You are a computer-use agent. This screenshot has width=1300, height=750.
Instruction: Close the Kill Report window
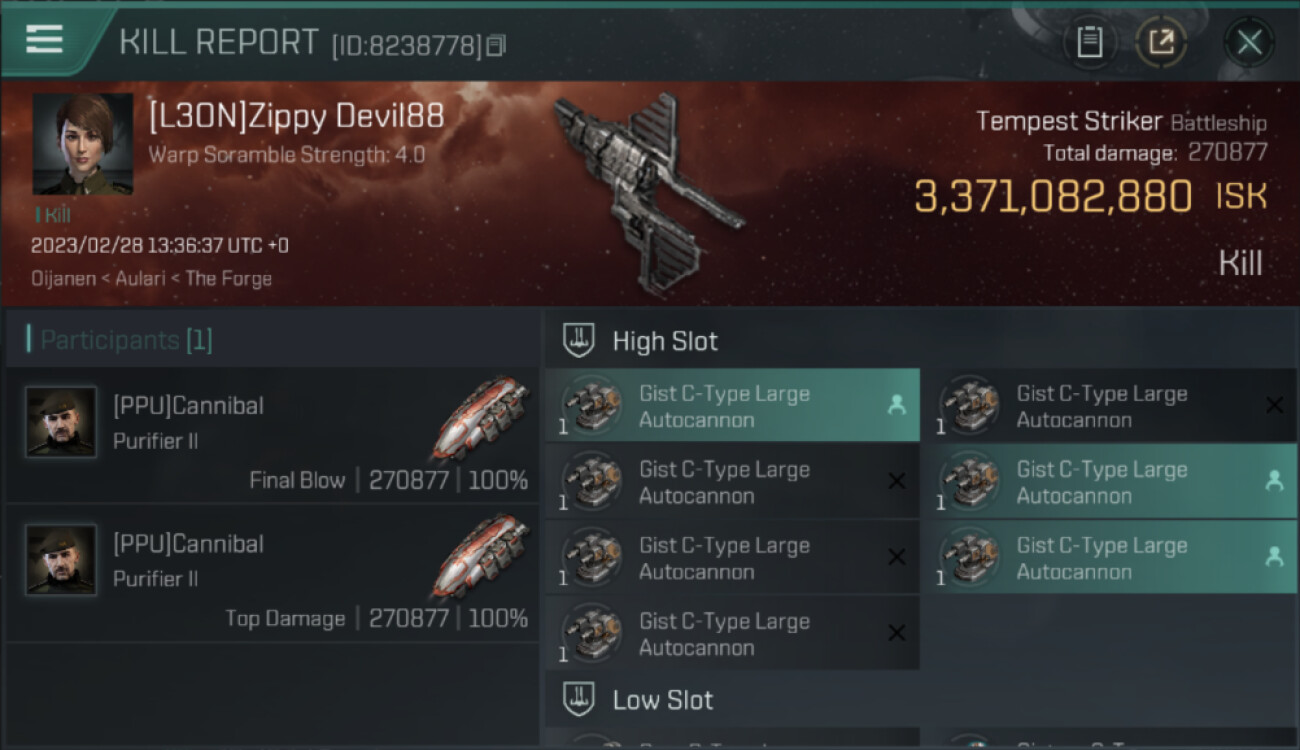(x=1249, y=42)
